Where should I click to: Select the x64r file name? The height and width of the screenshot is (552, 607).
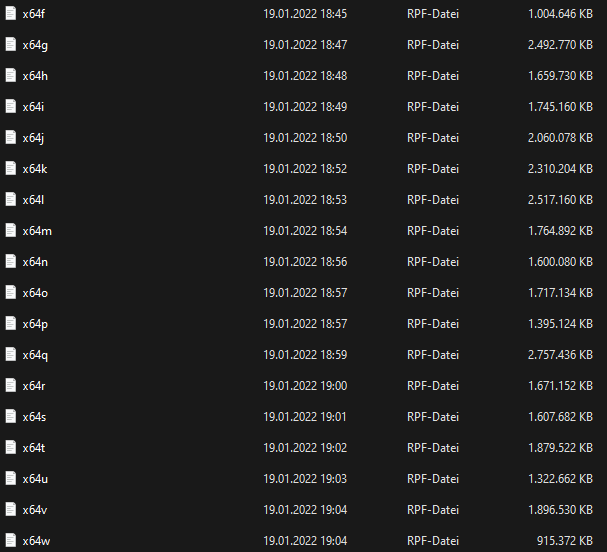34,386
